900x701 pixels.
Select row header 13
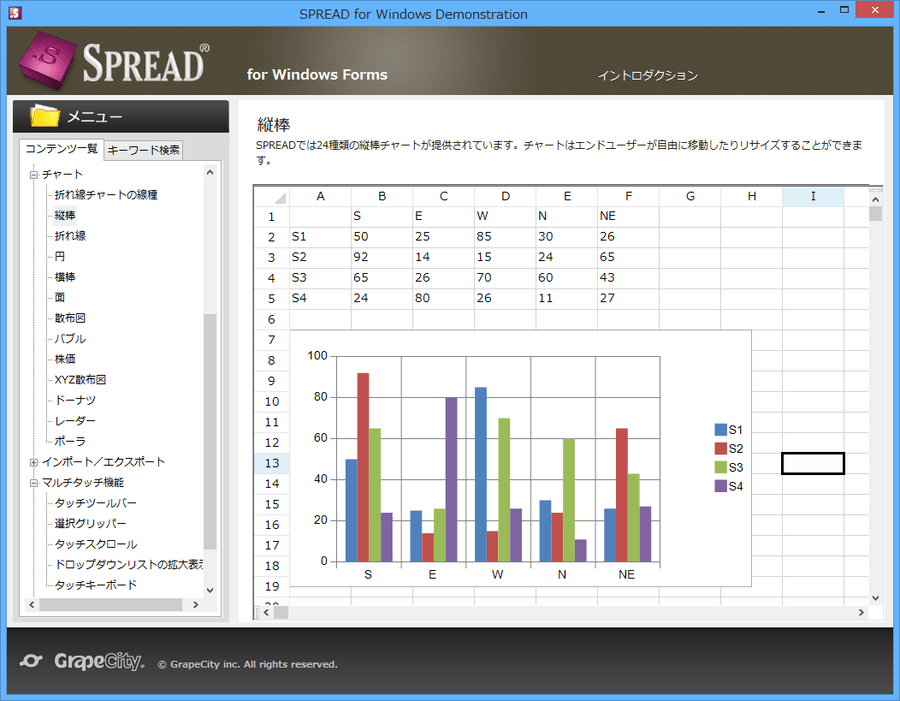coord(272,463)
